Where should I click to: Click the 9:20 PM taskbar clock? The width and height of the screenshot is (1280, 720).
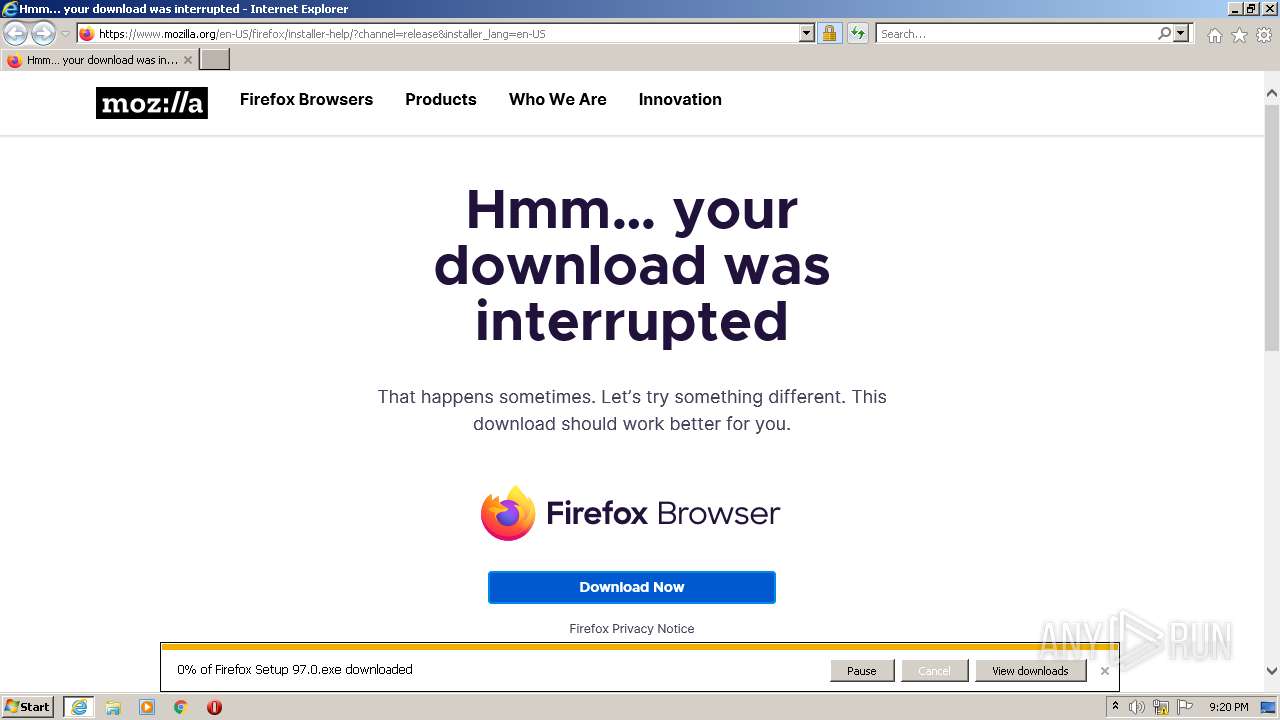pos(1228,707)
